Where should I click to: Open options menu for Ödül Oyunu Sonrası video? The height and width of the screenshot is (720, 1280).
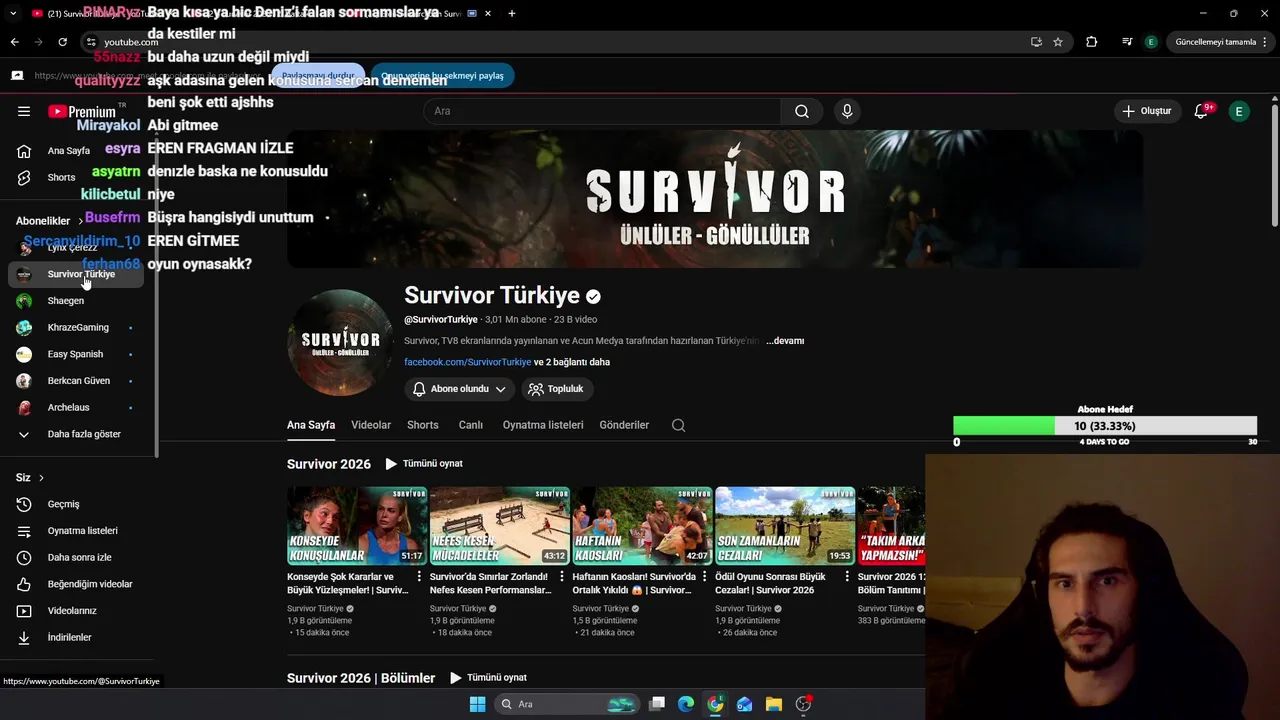(847, 577)
